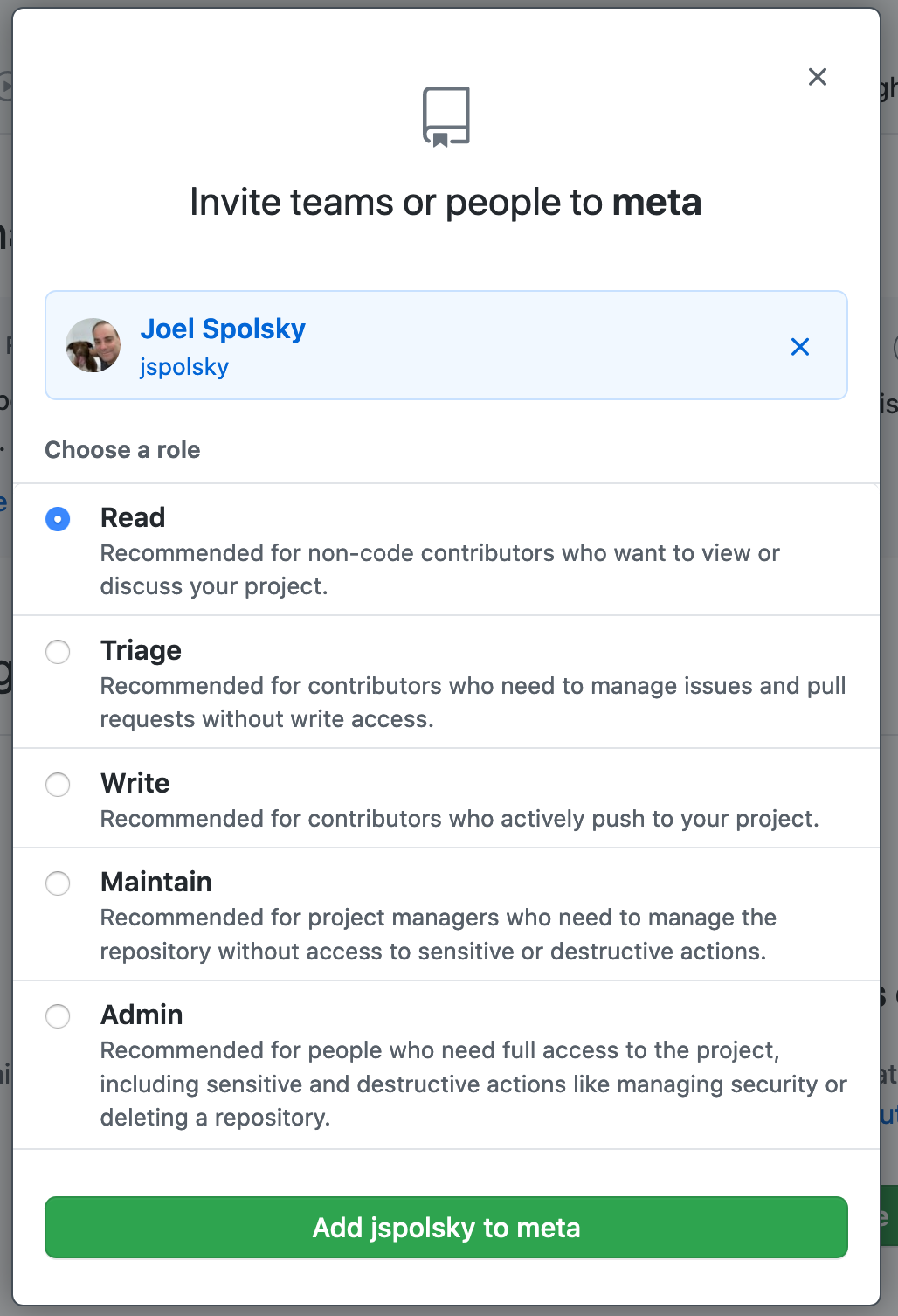Click Joel Spolsky's avatar photo
898x1316 pixels.
tap(93, 345)
